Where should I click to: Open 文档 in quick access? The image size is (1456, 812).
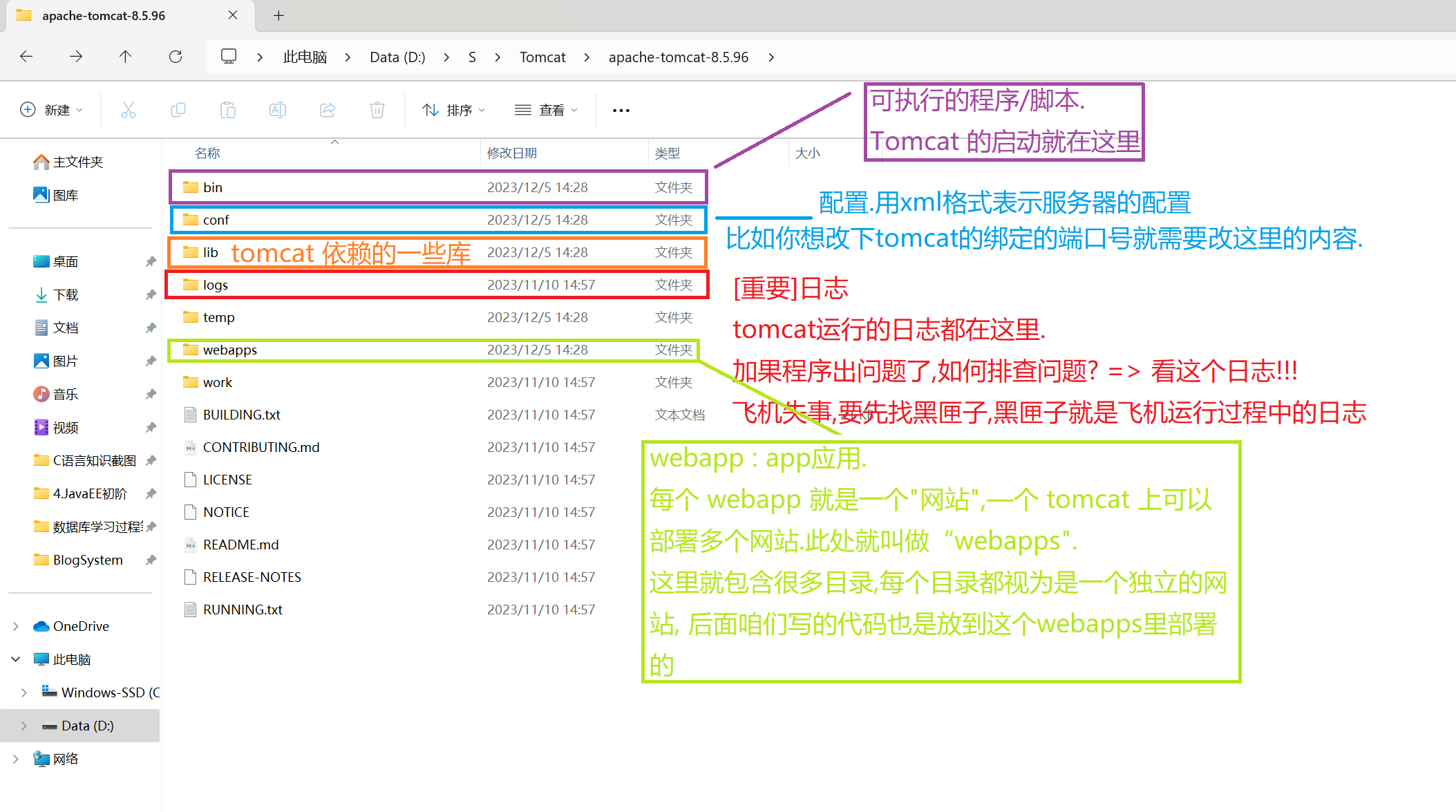click(55, 328)
